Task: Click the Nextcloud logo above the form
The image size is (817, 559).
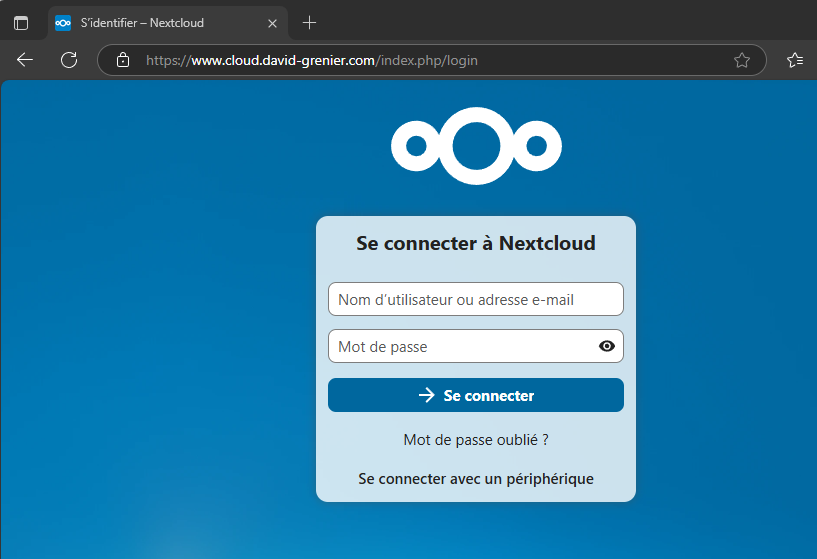Action: [476, 148]
